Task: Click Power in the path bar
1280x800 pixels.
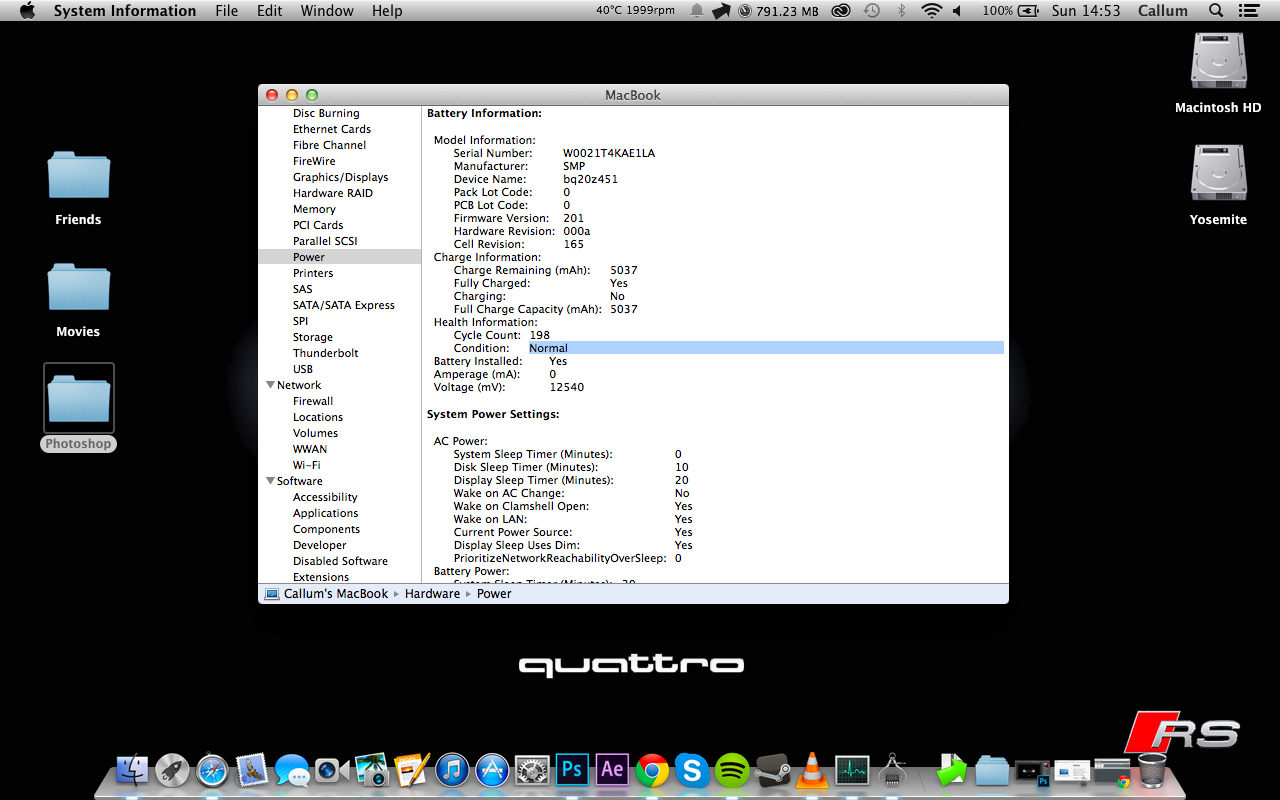Action: [494, 594]
